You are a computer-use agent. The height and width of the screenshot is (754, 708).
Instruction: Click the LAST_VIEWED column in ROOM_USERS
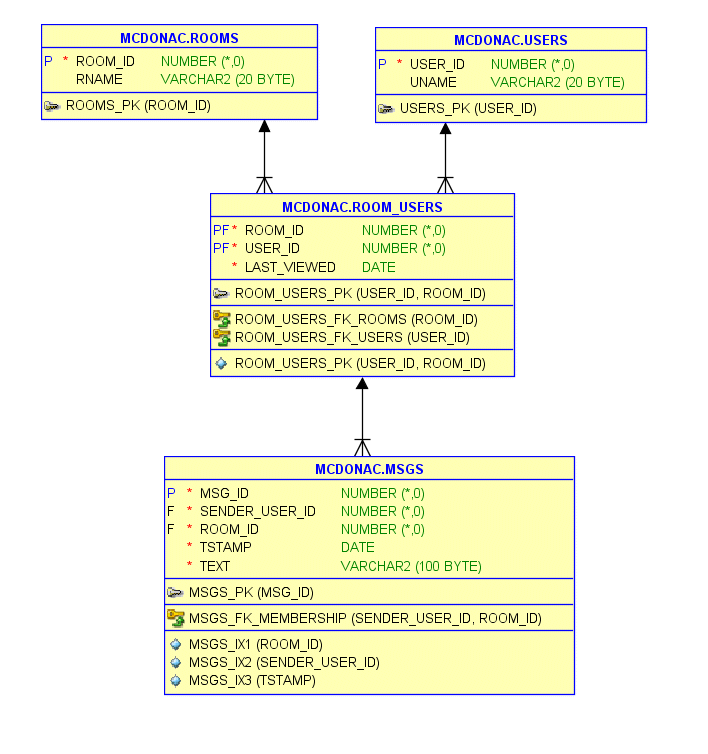point(290,267)
